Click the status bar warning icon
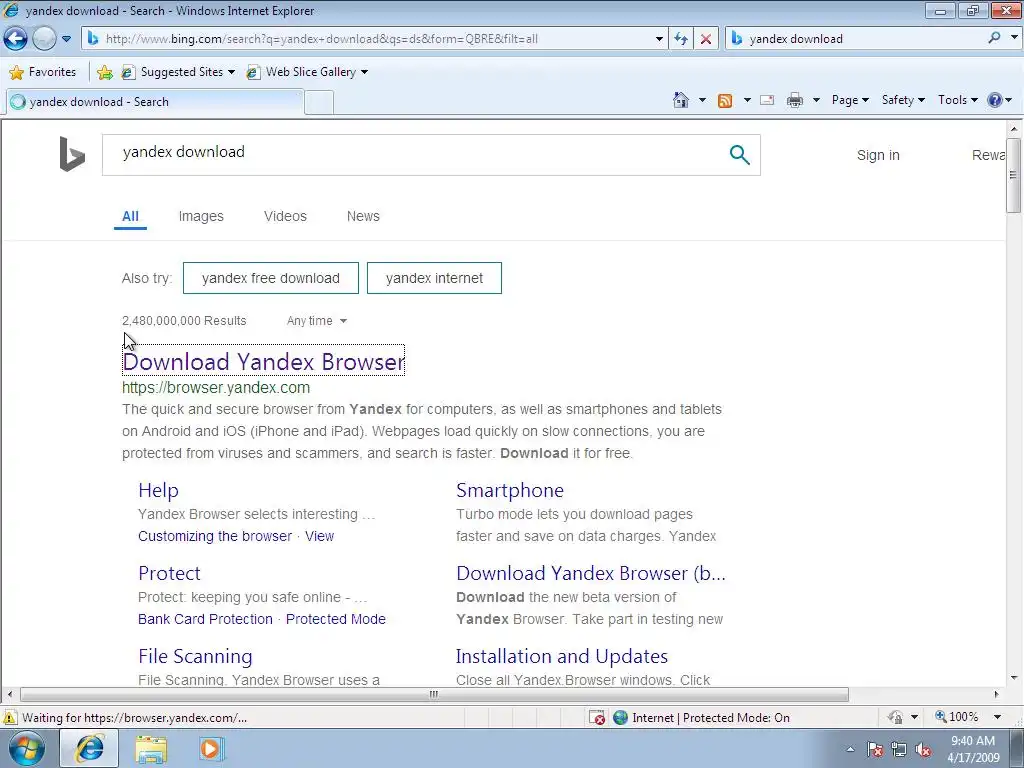Viewport: 1024px width, 768px height. point(10,718)
